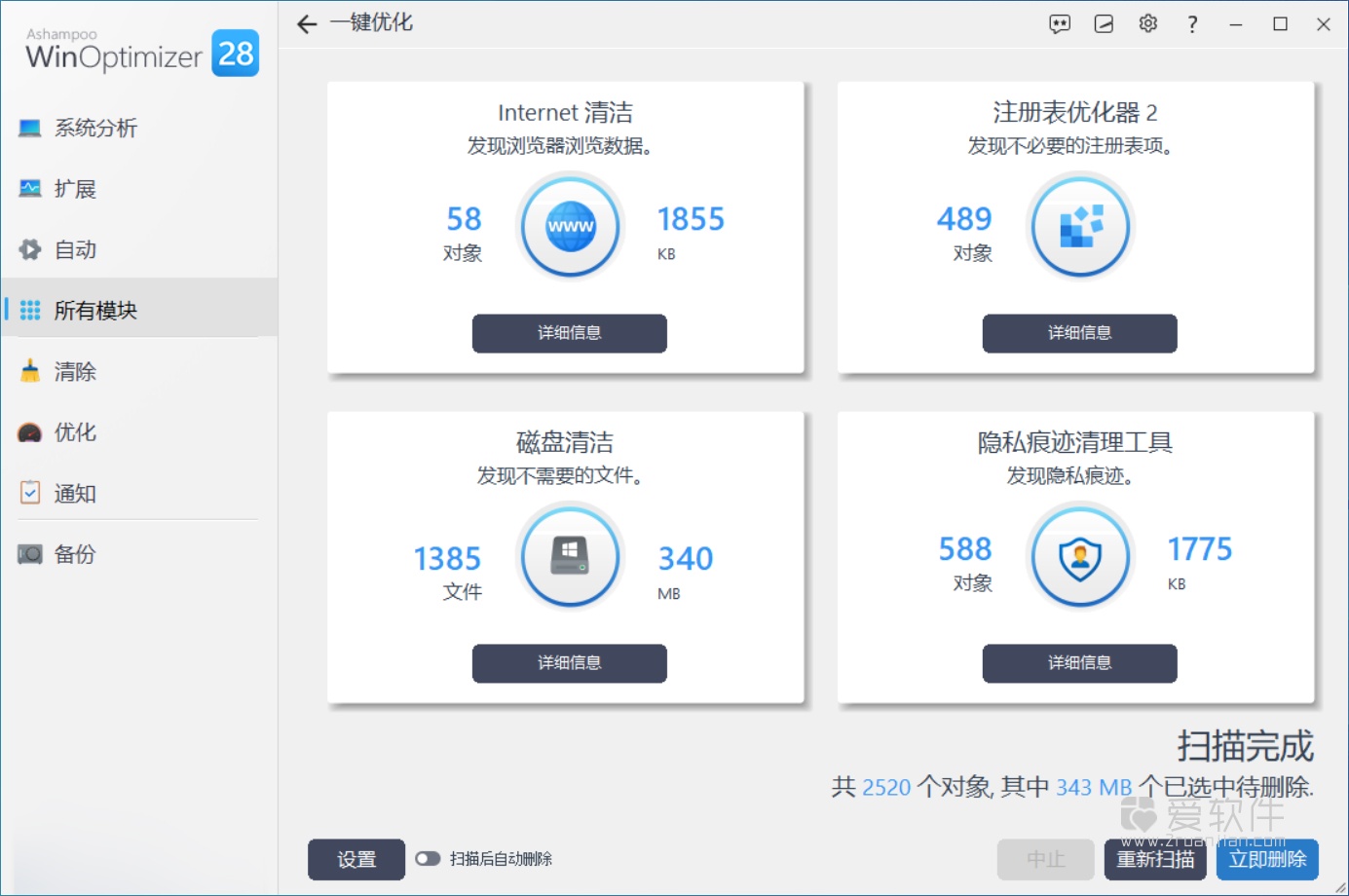
Task: Show 详细信息 for Internet 清洁
Action: 570,333
